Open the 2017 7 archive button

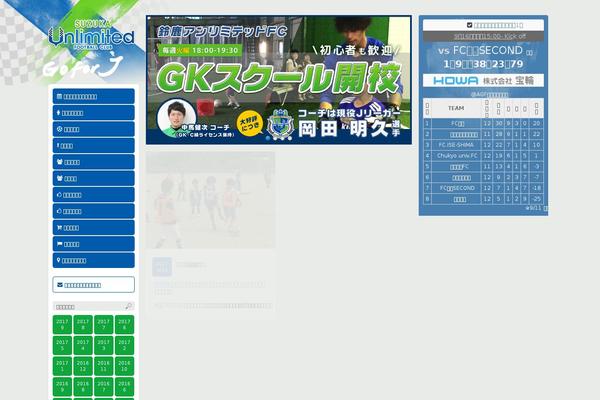(104, 325)
